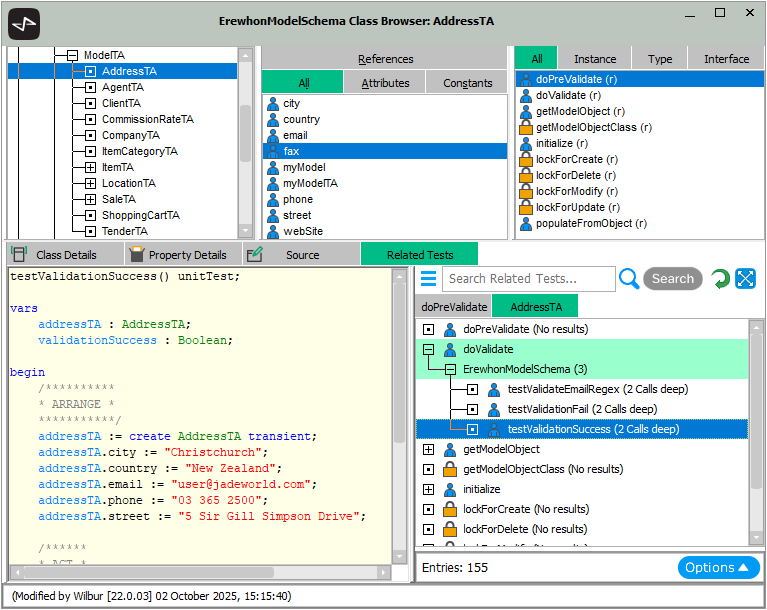This screenshot has width=767, height=610.
Task: Click the green refresh arrow icon
Action: [720, 279]
